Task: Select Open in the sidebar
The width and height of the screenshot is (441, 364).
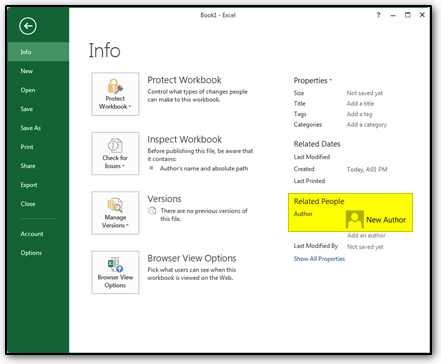Action: pyautogui.click(x=38, y=90)
